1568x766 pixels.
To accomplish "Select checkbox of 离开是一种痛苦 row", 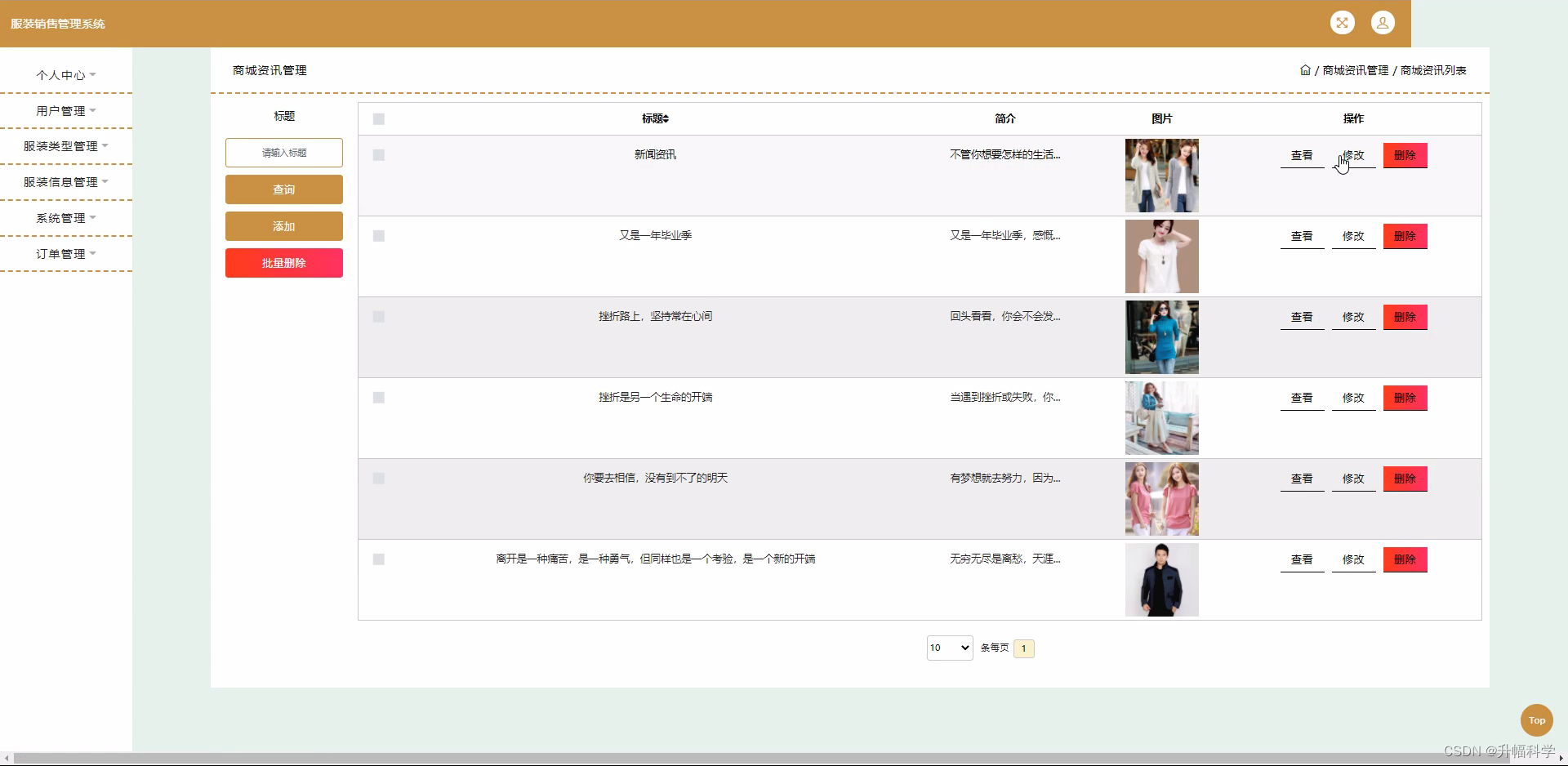I will tap(379, 559).
